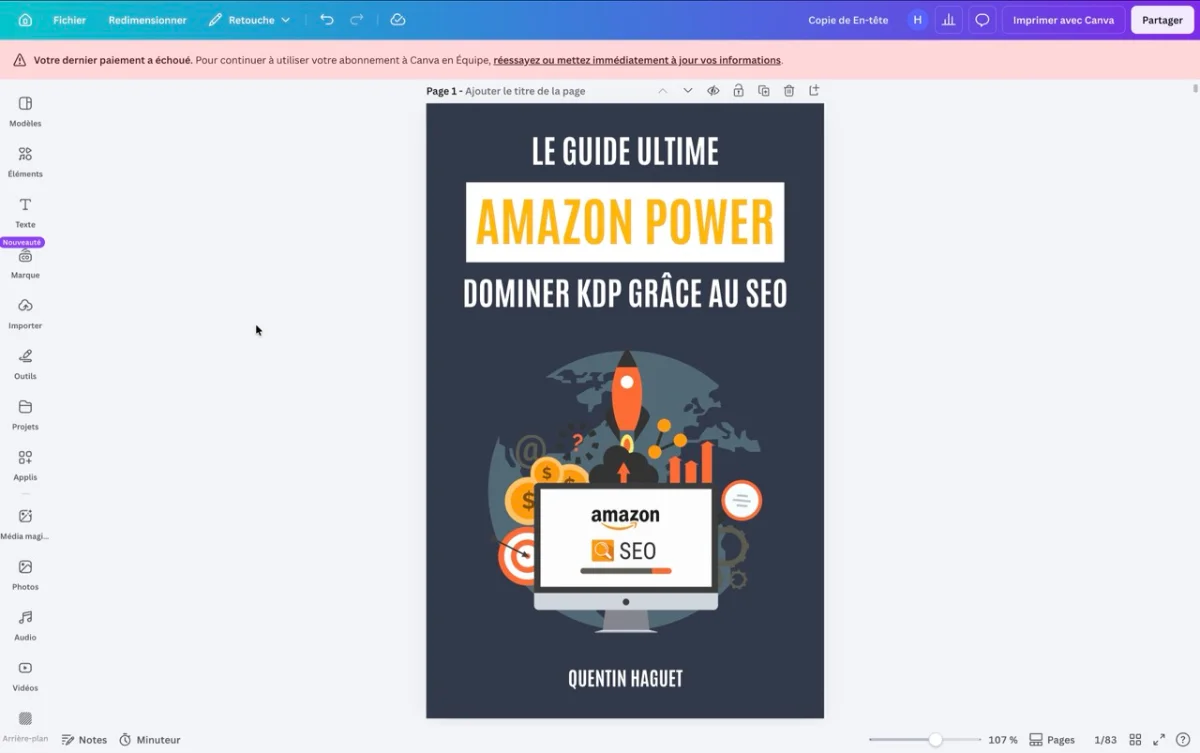Click Imprimer avec Canva button
This screenshot has height=753, width=1200.
pos(1063,20)
